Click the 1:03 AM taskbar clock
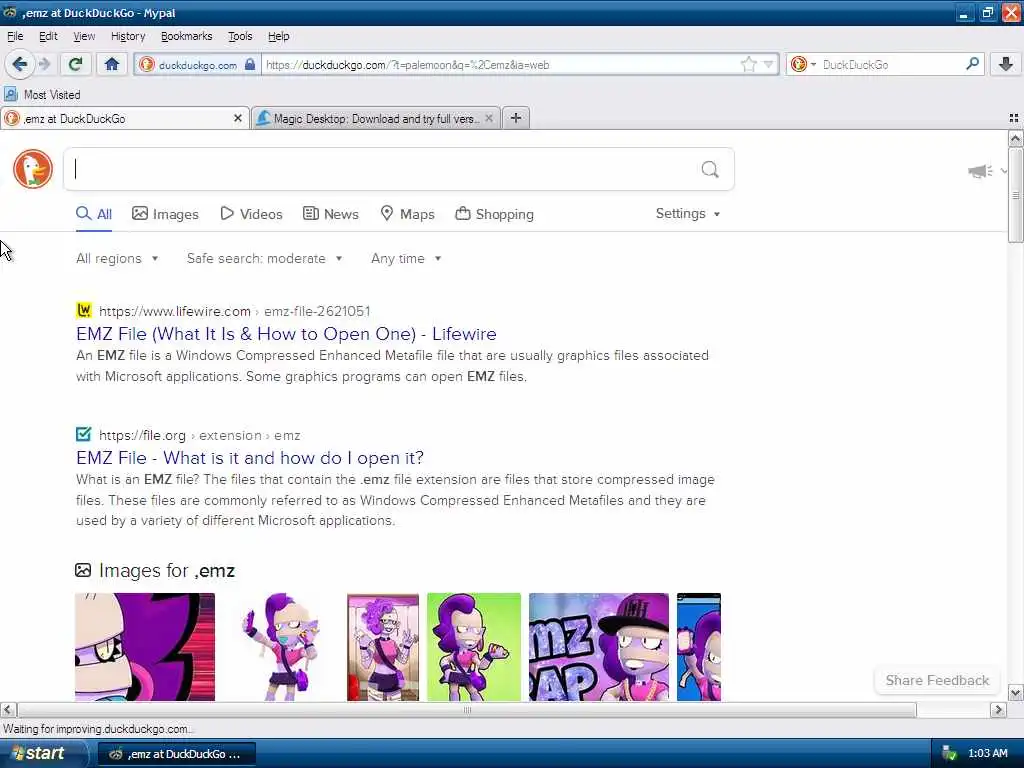 [x=987, y=754]
